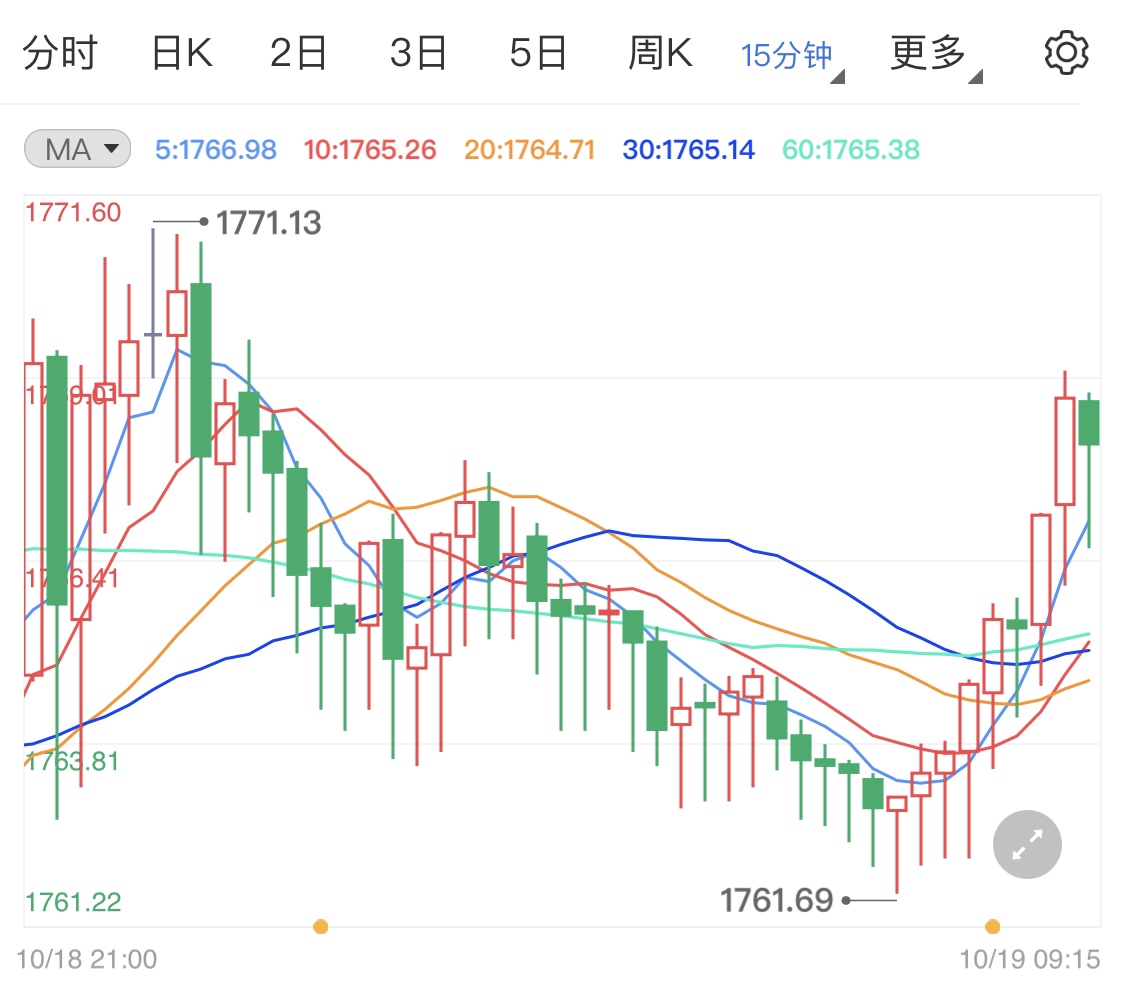Click the start time 10/18 21:00
The height and width of the screenshot is (990, 1125).
[87, 959]
